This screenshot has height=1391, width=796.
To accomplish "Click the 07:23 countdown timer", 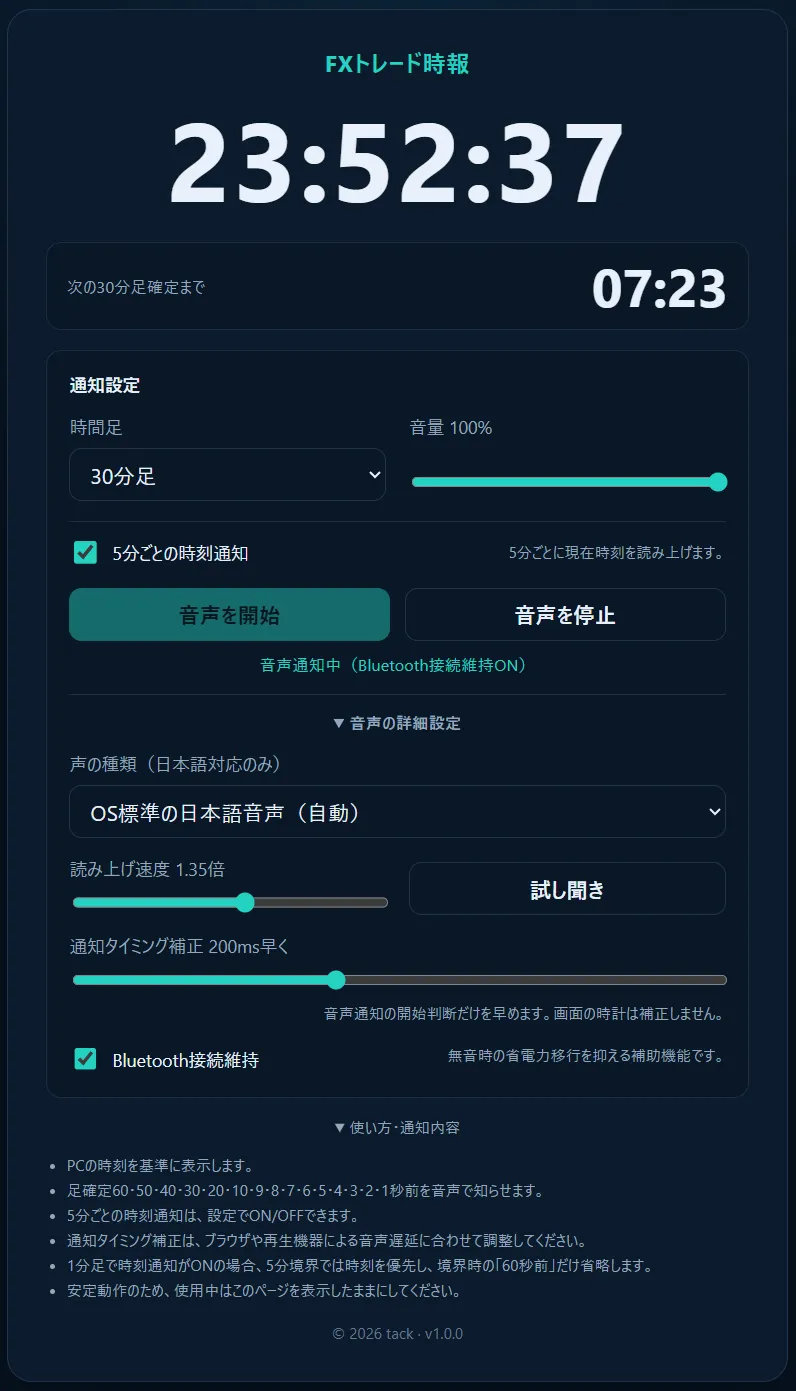I will [659, 289].
